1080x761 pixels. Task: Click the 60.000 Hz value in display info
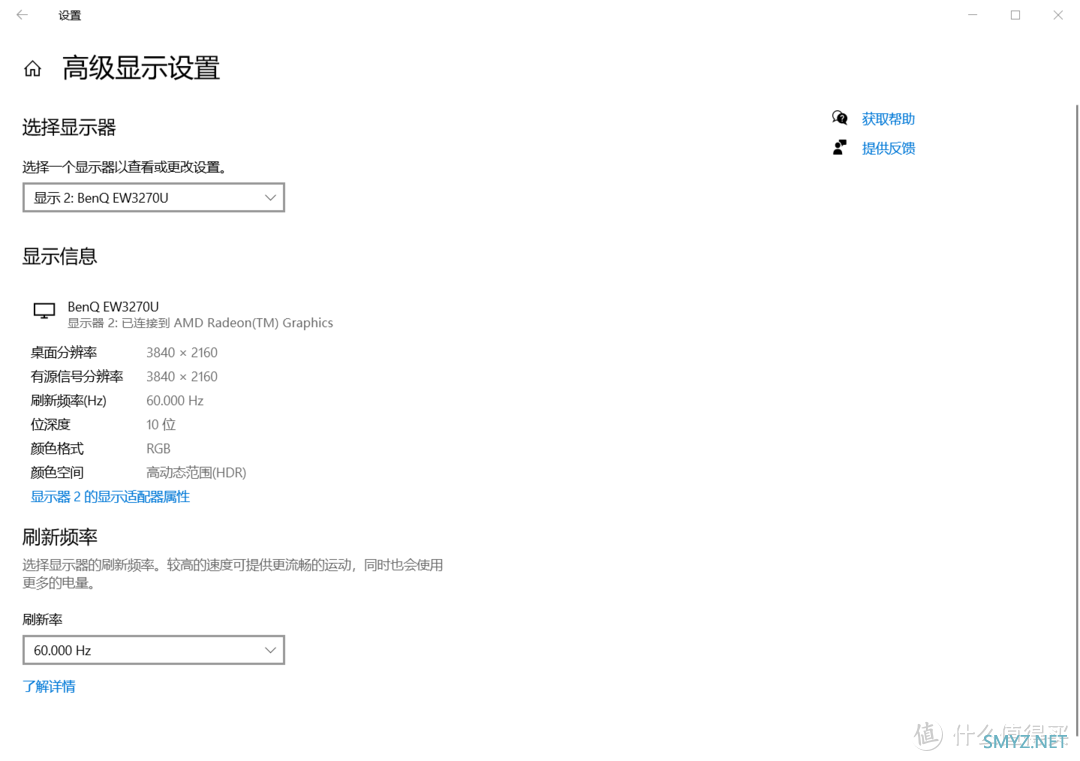(175, 401)
